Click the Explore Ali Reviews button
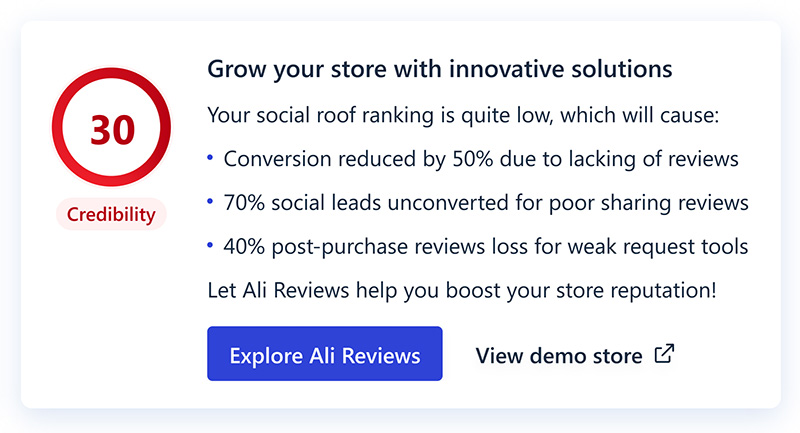 pyautogui.click(x=324, y=353)
